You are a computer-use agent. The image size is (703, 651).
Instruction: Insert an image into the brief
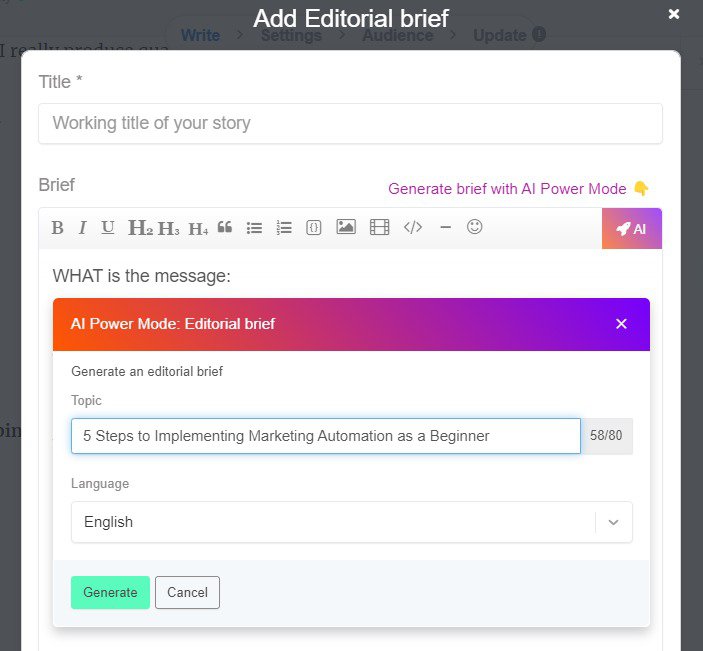point(346,228)
